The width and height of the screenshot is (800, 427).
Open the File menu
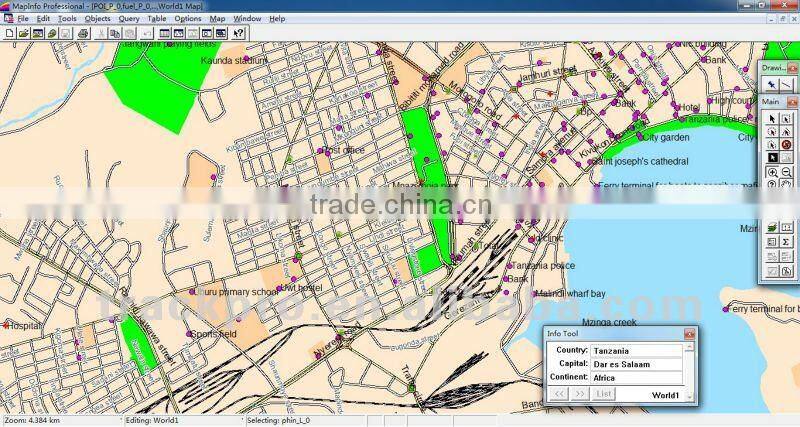click(x=23, y=18)
